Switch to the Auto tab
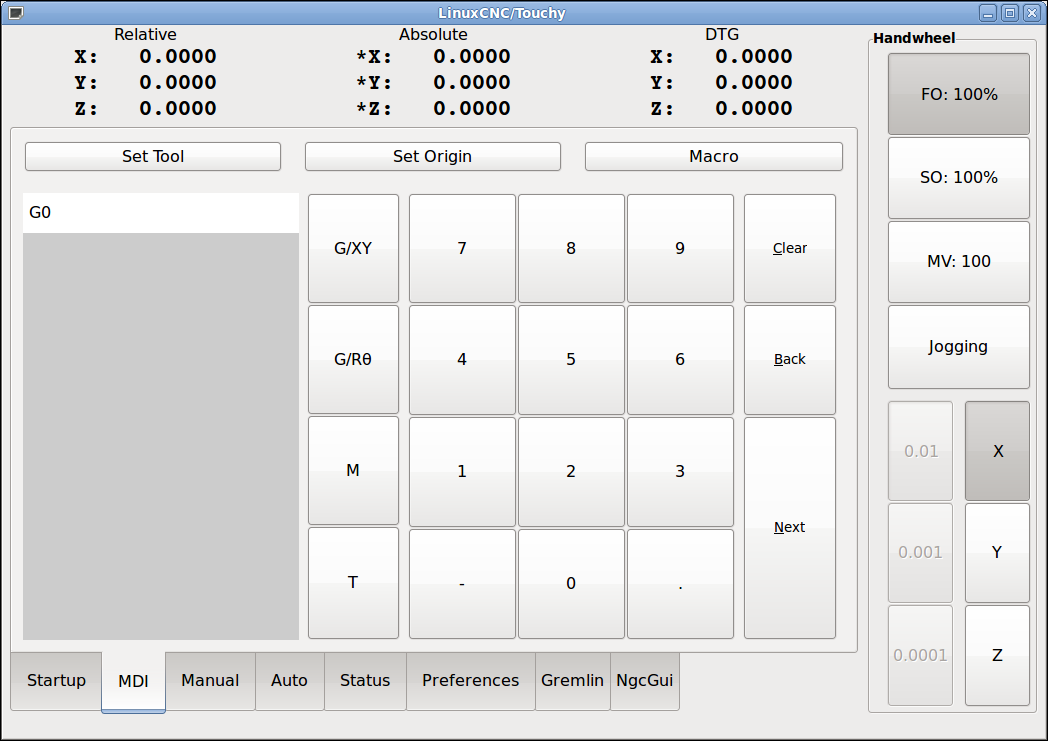Screen dimensions: 1048x741 pyautogui.click(x=289, y=681)
